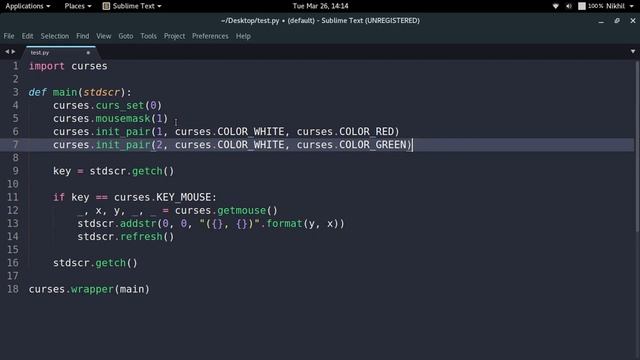Viewport: 640px width, 360px height.
Task: Click line number 7 in the gutter
Action: coord(16,144)
